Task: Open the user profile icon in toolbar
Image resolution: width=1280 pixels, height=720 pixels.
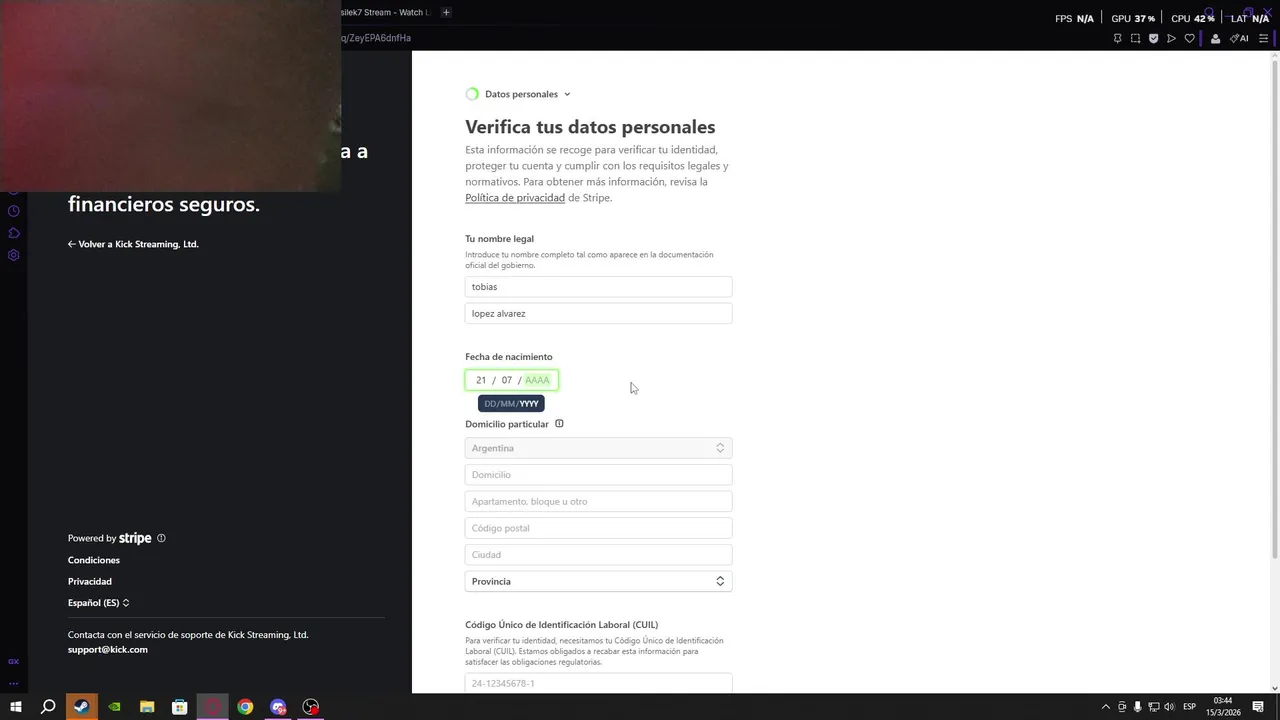Action: (x=1215, y=38)
